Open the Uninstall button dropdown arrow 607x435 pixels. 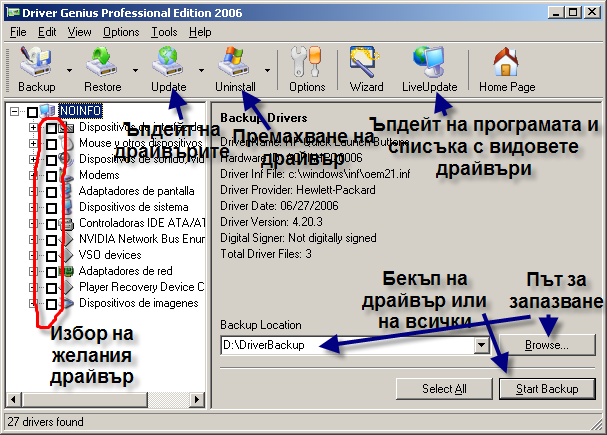(267, 70)
